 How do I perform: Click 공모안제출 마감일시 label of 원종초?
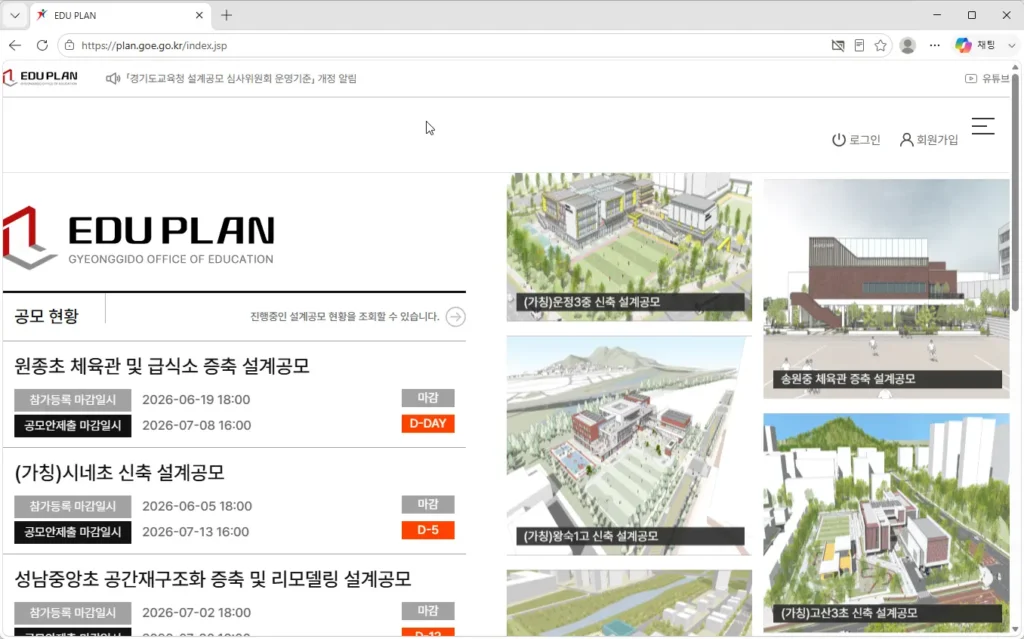point(72,425)
